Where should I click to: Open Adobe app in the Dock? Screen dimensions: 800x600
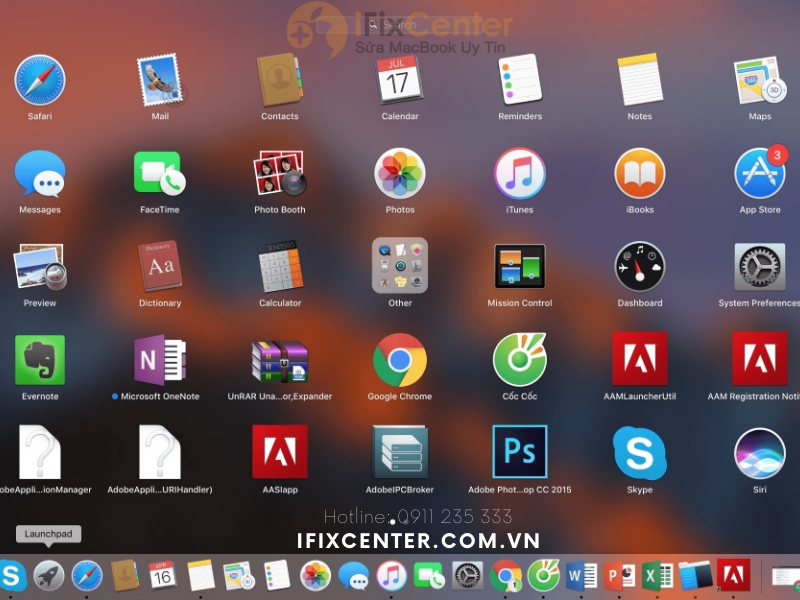[734, 575]
